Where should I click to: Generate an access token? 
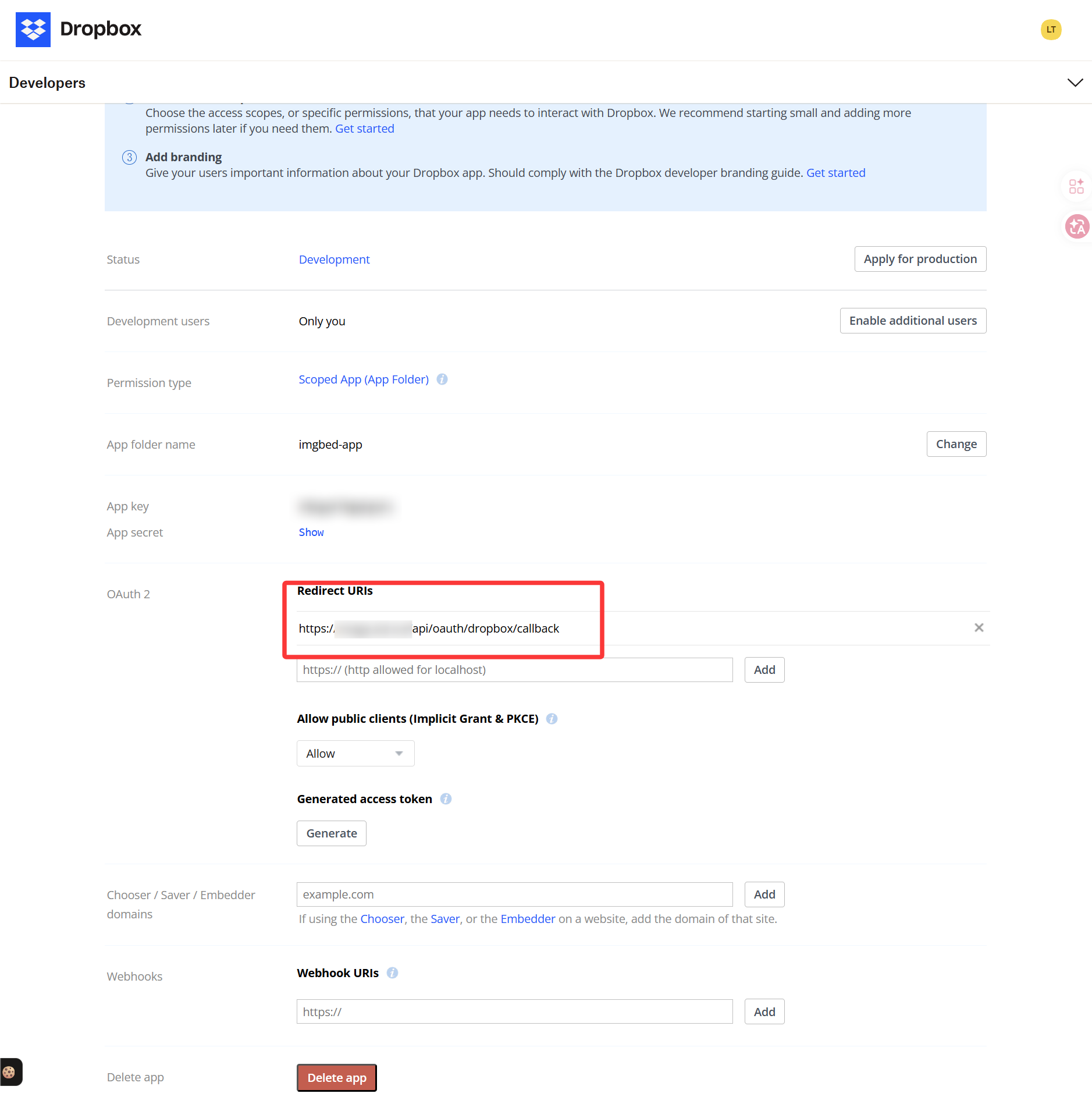332,833
